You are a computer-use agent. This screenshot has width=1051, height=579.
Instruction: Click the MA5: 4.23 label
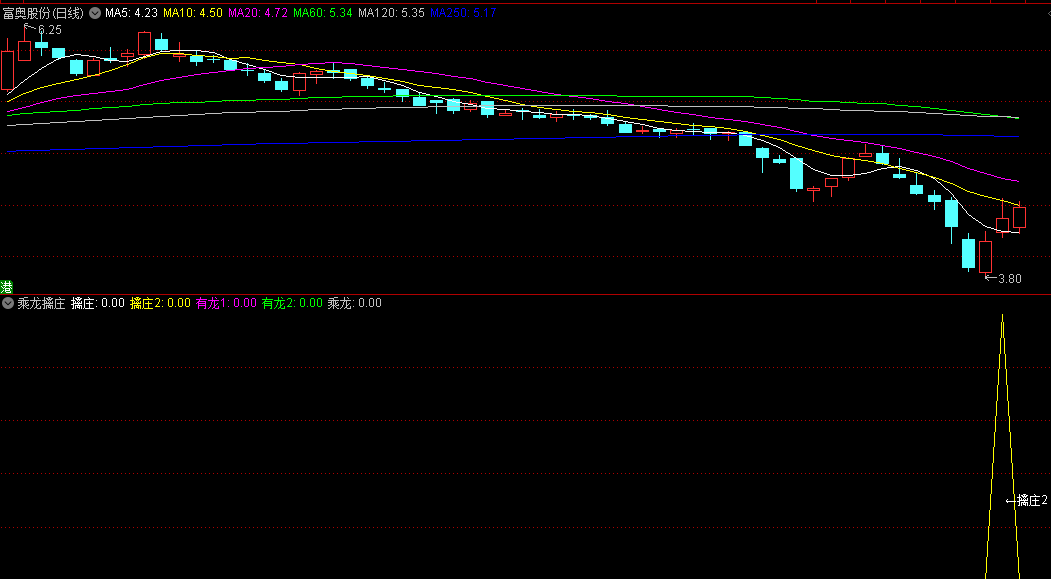[x=131, y=12]
